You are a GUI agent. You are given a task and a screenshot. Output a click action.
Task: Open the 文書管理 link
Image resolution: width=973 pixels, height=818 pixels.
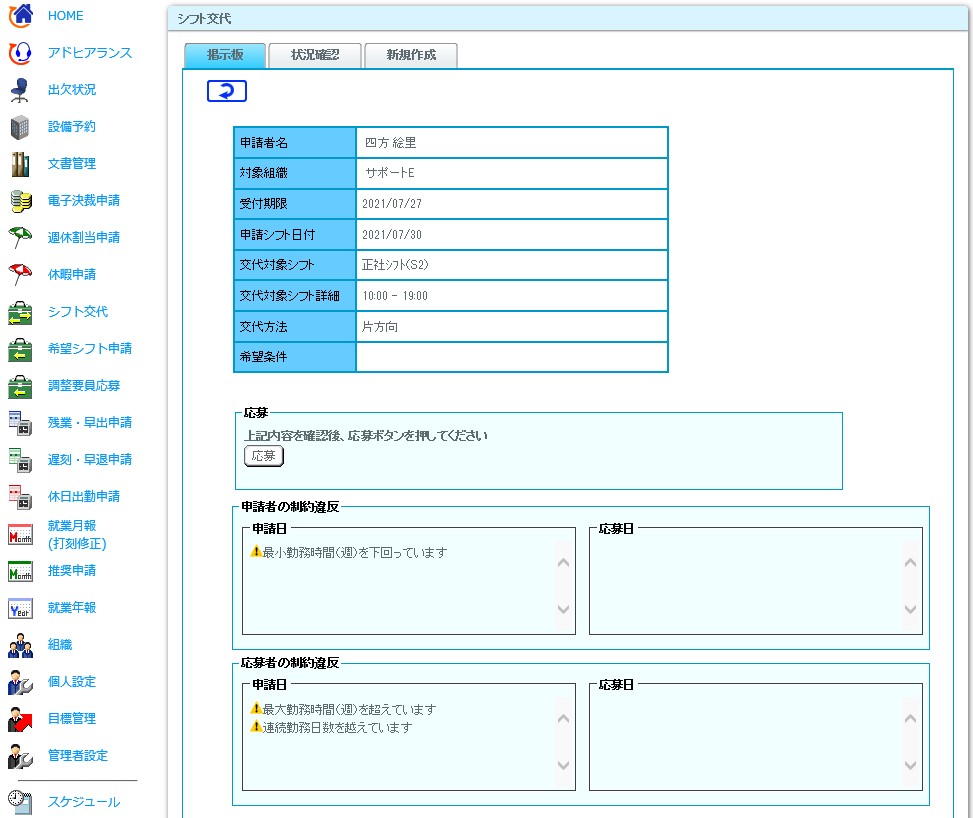[72, 164]
